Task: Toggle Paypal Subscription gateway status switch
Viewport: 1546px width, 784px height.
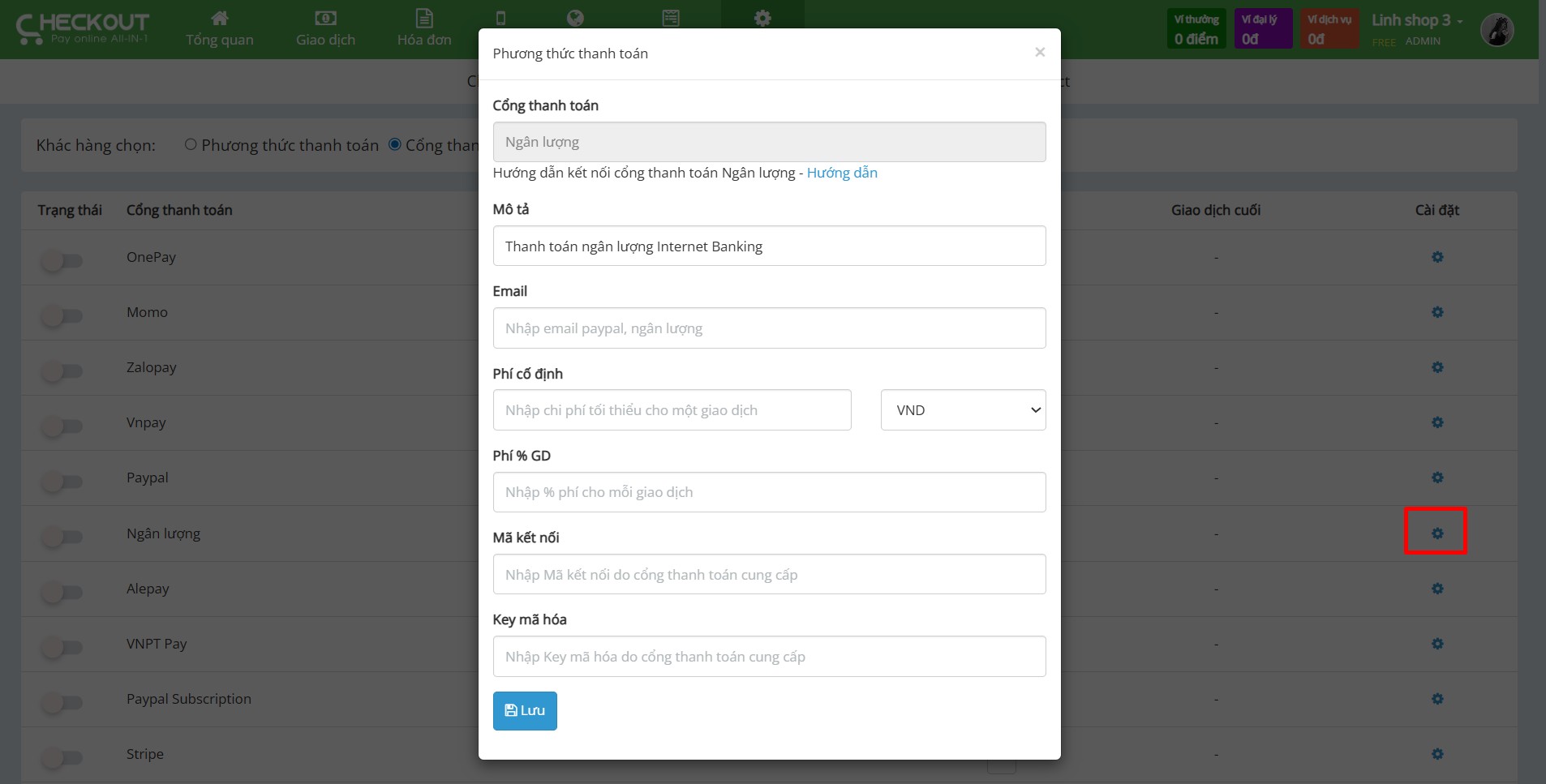Action: tap(62, 703)
